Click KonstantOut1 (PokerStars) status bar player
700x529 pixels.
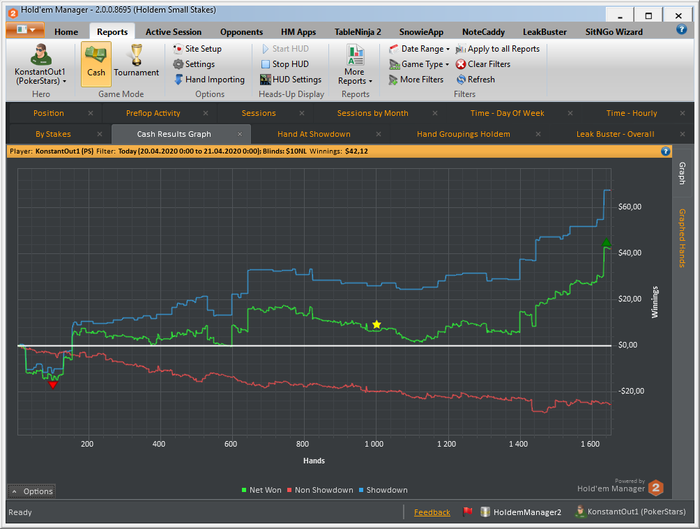pos(630,512)
